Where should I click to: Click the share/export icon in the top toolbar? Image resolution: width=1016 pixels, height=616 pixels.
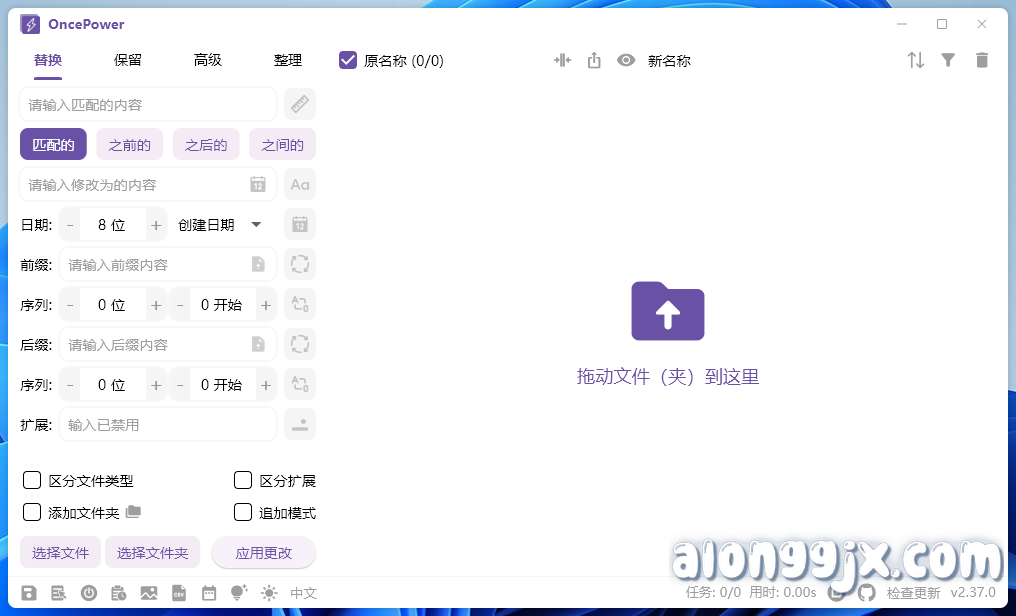593,60
